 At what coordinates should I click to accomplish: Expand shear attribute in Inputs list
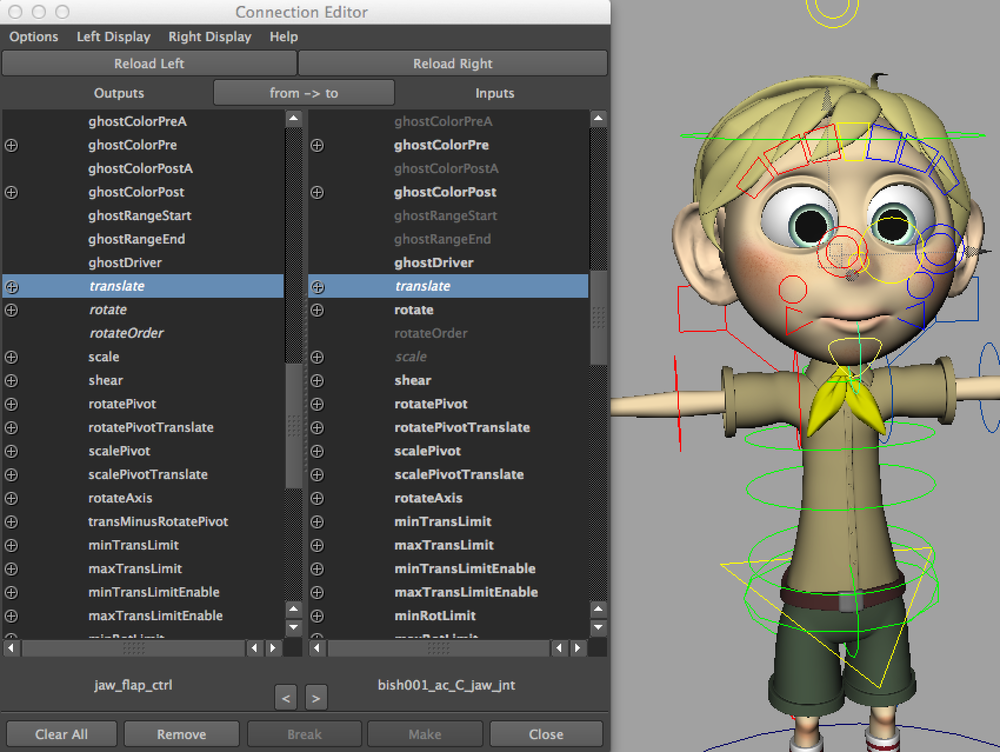(x=317, y=381)
